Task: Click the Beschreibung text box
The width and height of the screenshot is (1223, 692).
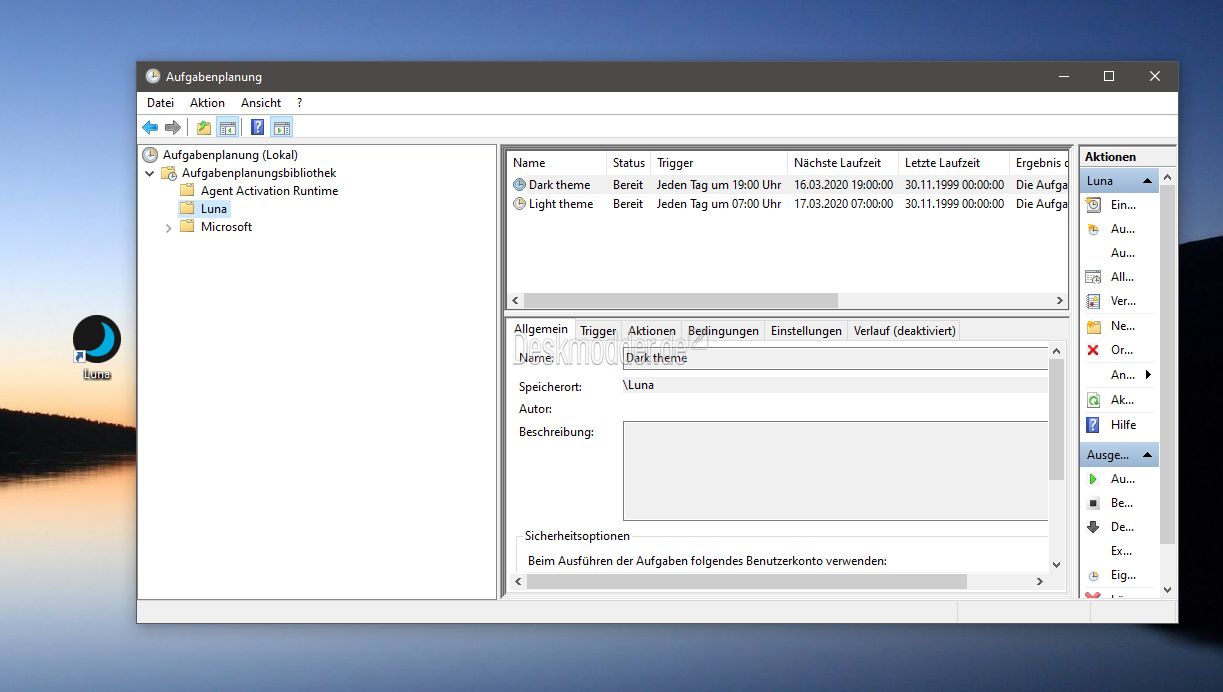Action: point(835,471)
